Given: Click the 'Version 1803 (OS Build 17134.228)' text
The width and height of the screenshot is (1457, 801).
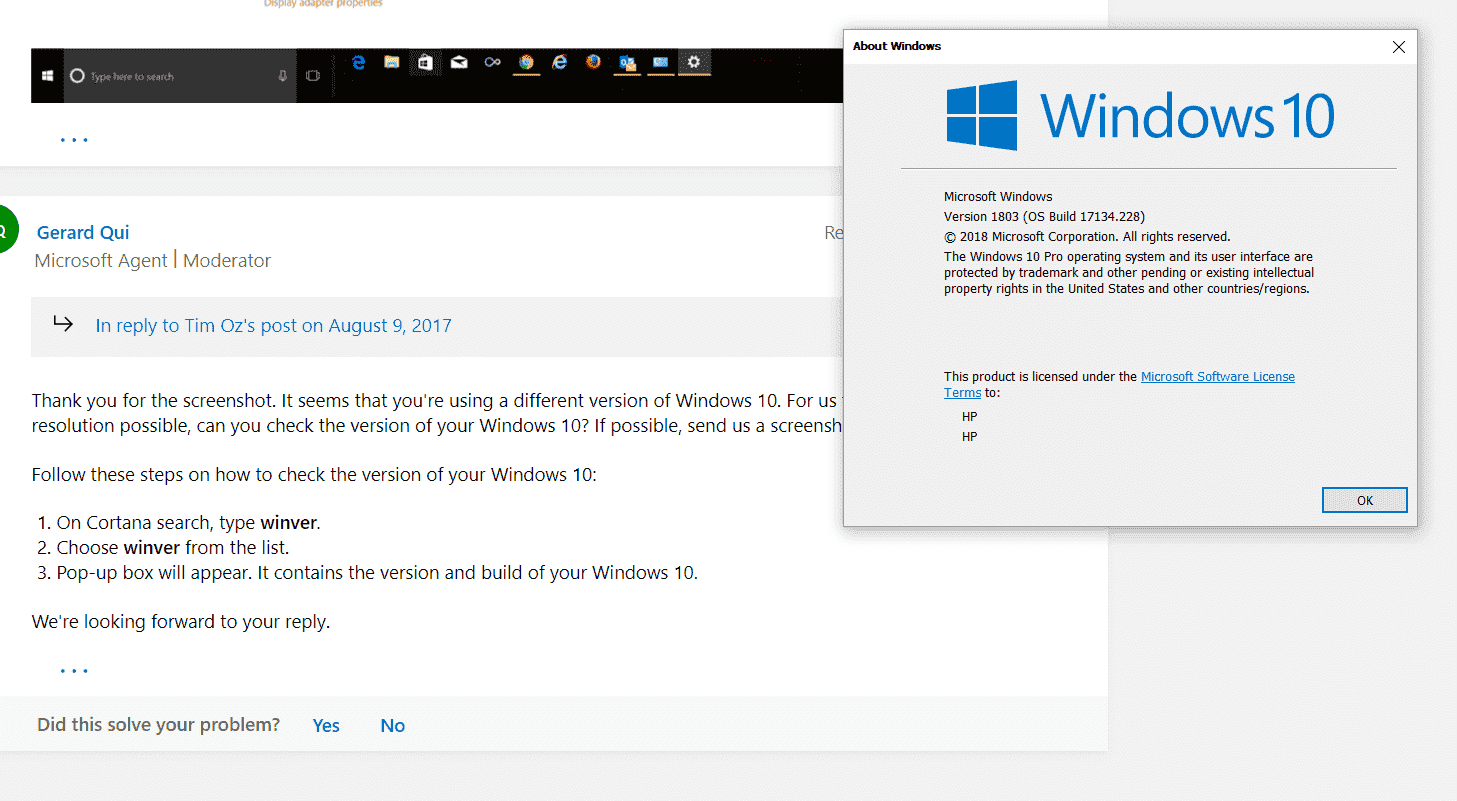Looking at the screenshot, I should pos(1044,216).
